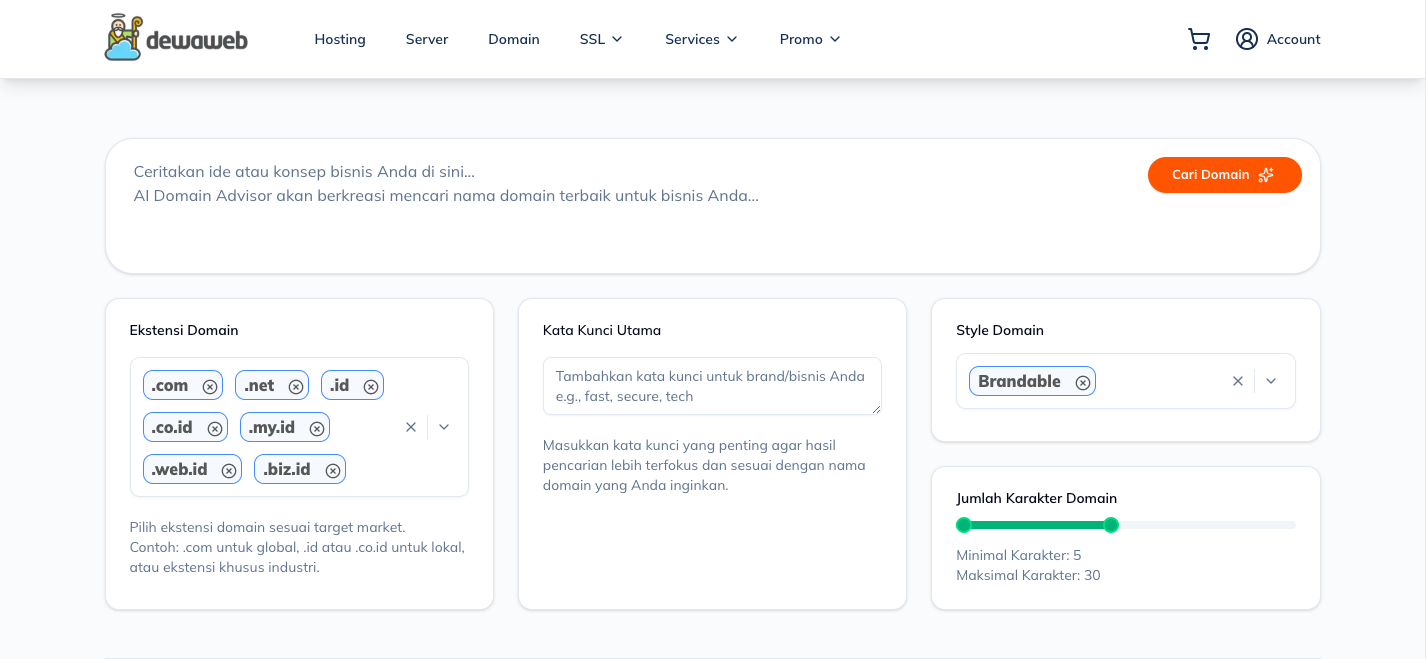1426x659 pixels.
Task: Click the Brandable tag label
Action: pyautogui.click(x=1019, y=382)
